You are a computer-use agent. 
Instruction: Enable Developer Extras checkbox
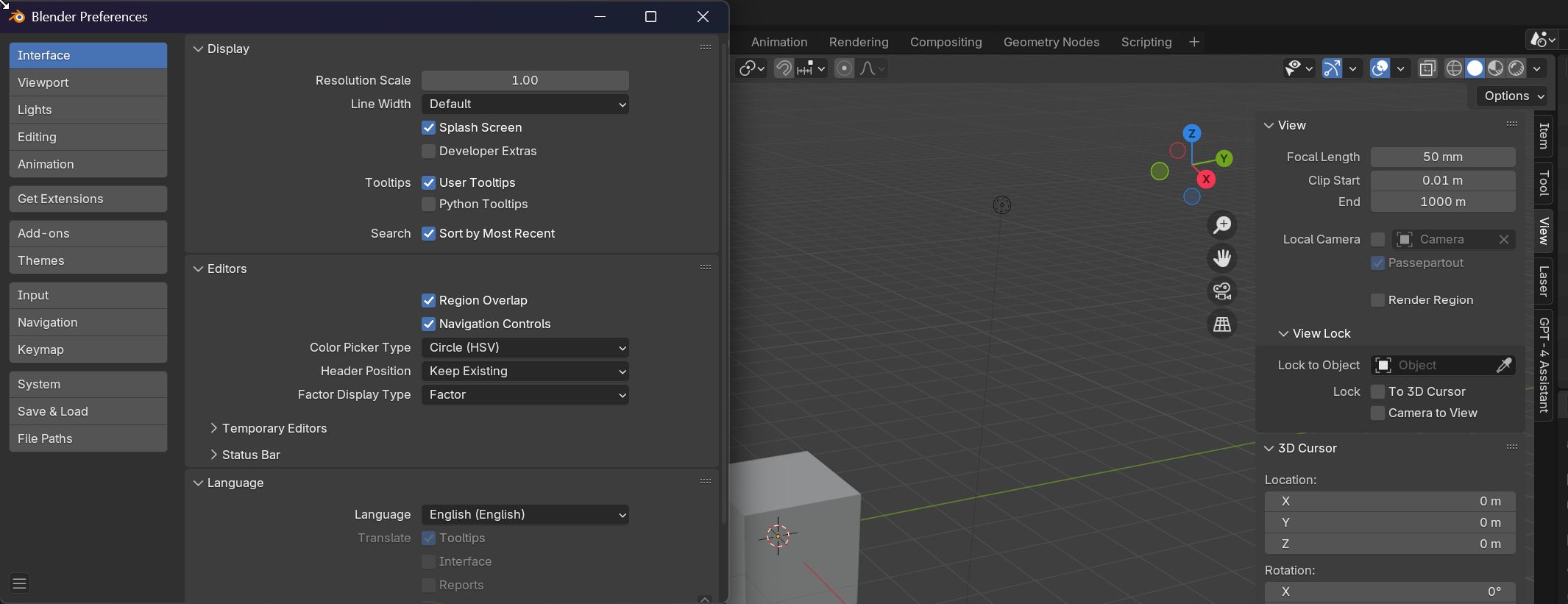point(428,151)
